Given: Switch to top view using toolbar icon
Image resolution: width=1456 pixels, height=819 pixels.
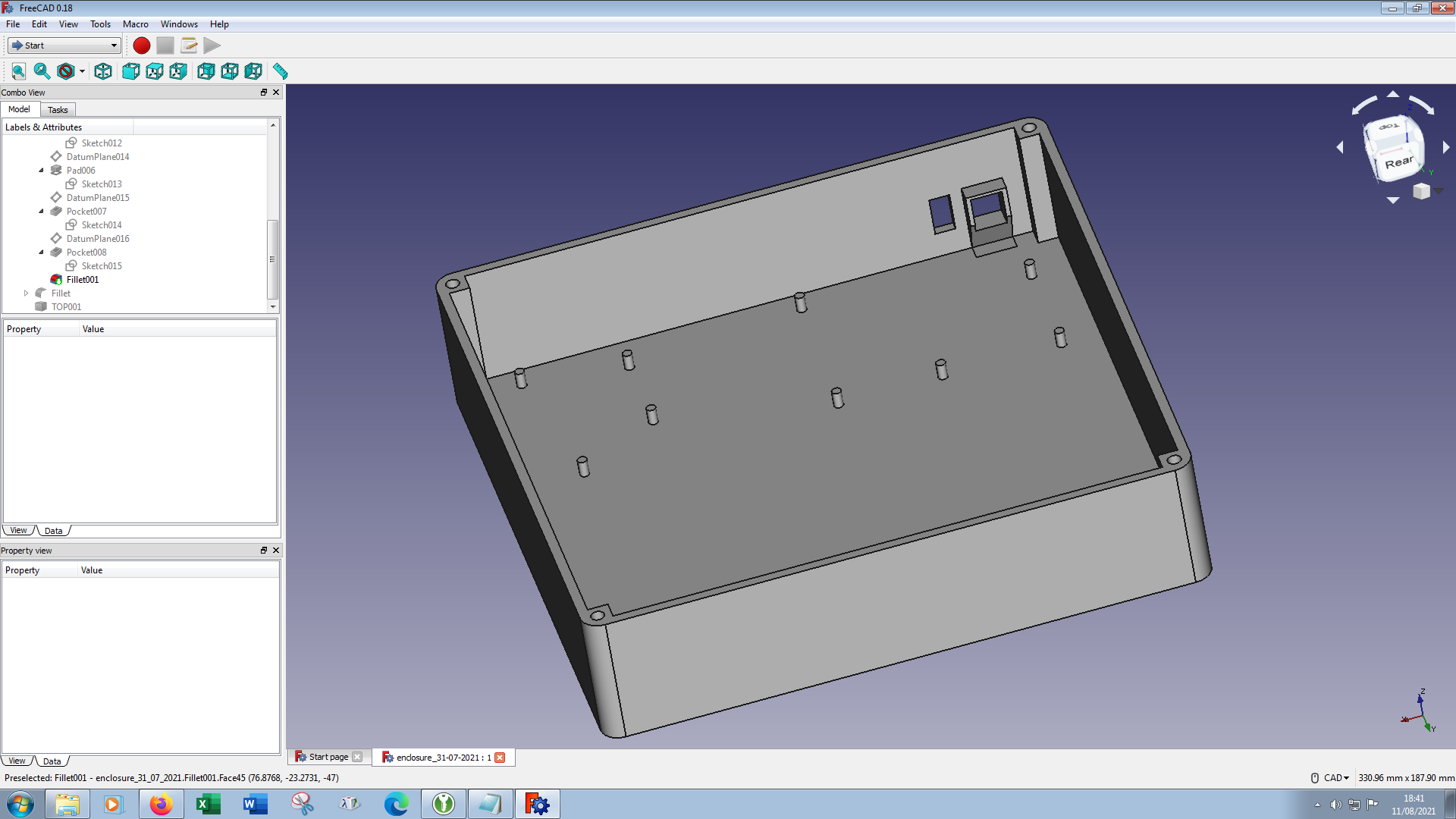Looking at the screenshot, I should pyautogui.click(x=155, y=71).
